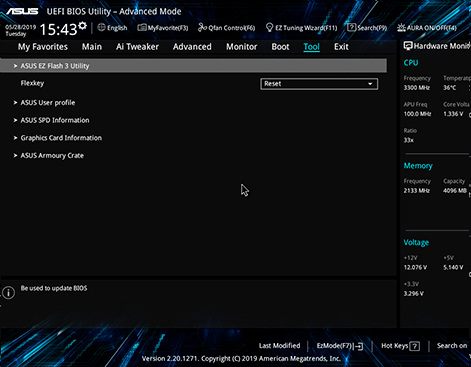Click the 15:43 clock time

pos(58,29)
